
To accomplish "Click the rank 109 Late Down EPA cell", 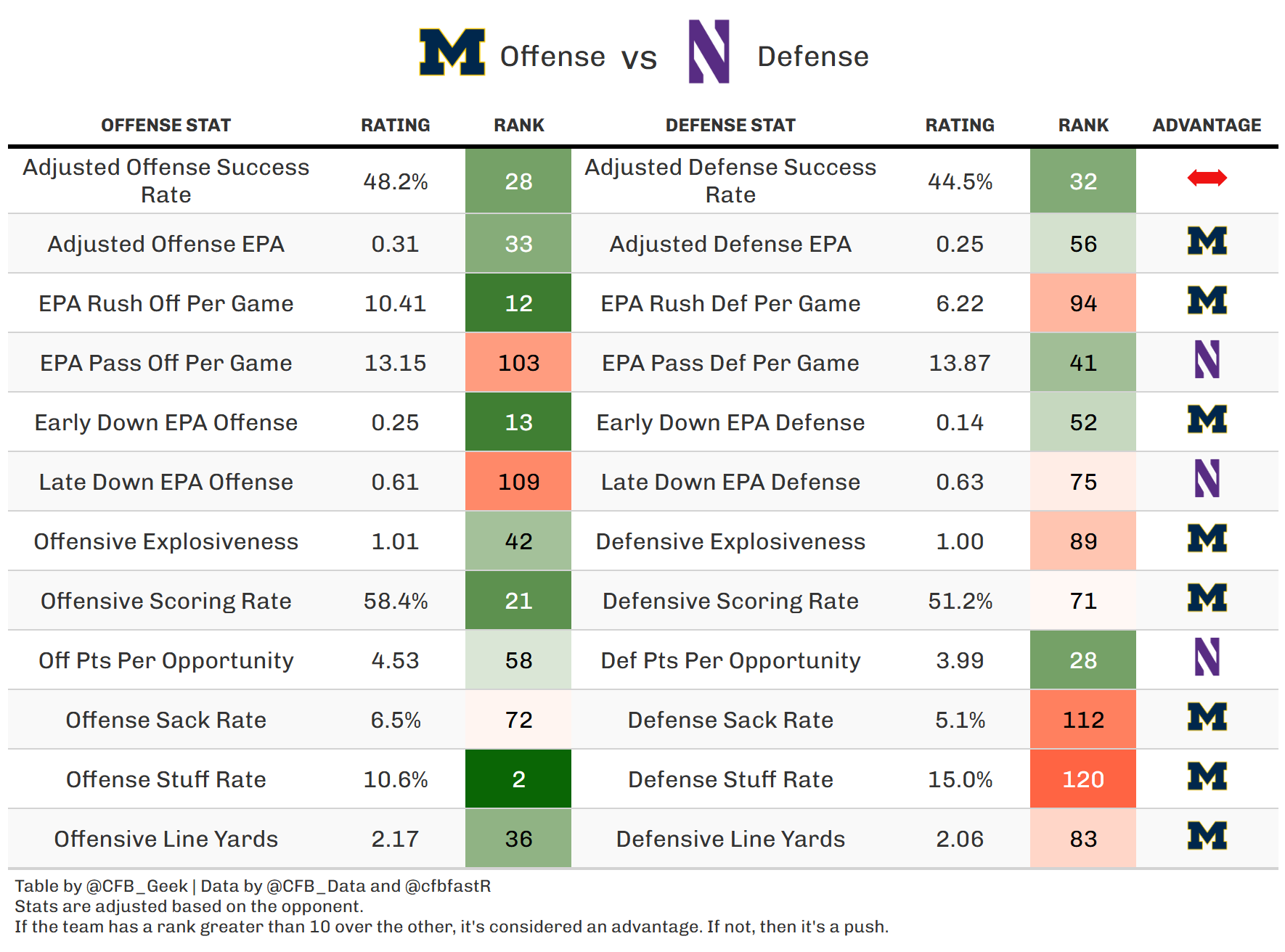I will [518, 482].
